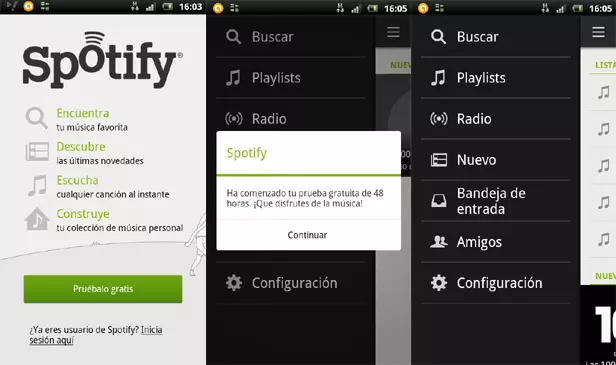
Task: Click 'las últimas novedades' text
Action: (100, 161)
